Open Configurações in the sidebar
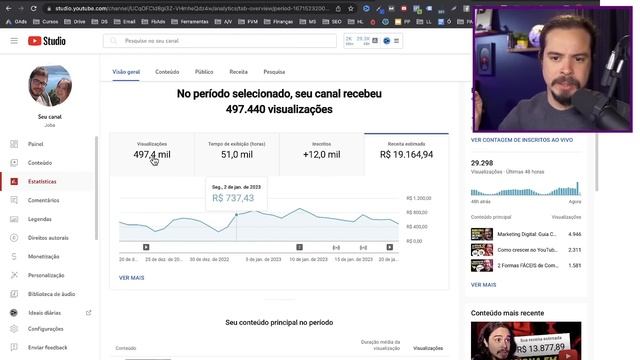Image resolution: width=640 pixels, height=360 pixels. (45, 329)
